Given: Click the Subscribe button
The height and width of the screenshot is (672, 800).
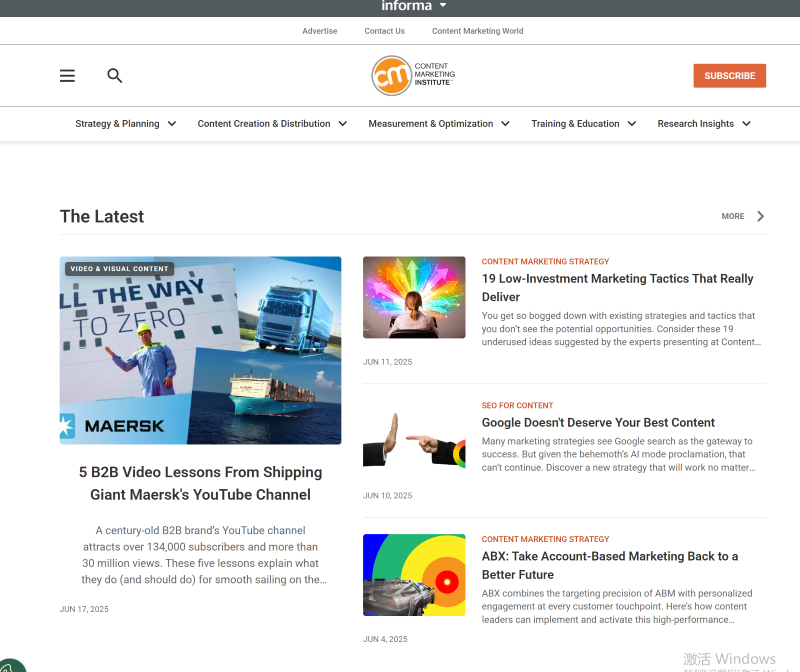Looking at the screenshot, I should 730,76.
